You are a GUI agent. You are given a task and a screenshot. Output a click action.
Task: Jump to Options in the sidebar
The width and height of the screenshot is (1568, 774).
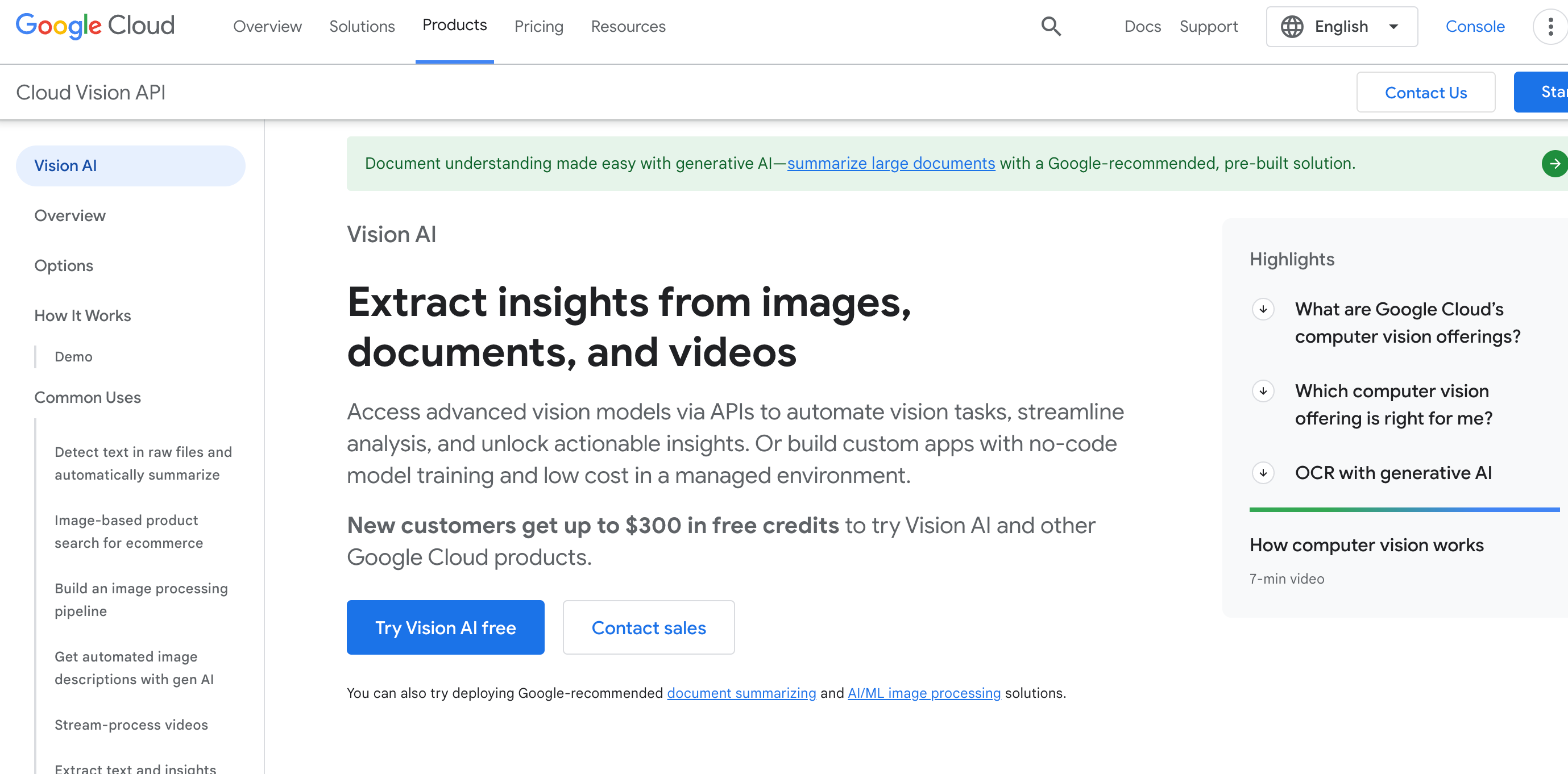[64, 266]
